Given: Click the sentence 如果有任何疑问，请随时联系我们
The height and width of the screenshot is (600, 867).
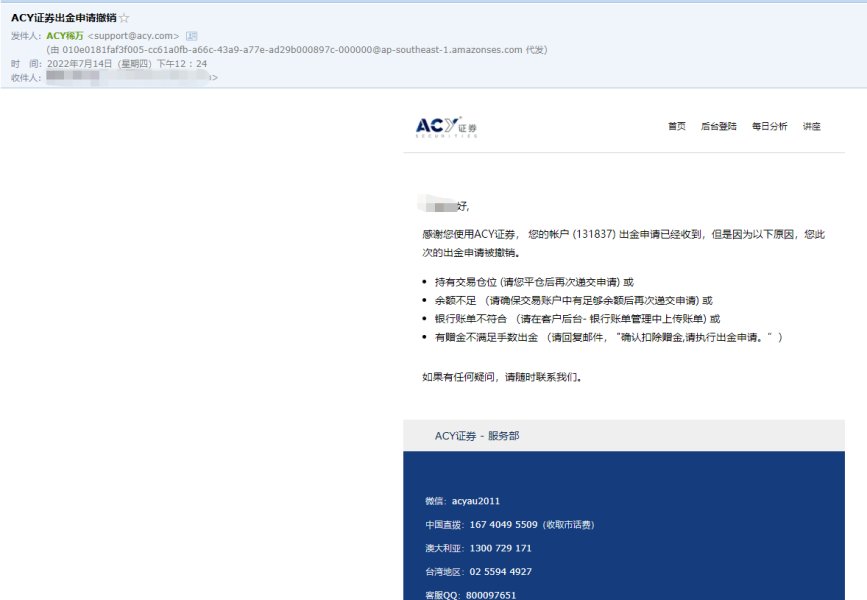Looking at the screenshot, I should click(x=502, y=377).
